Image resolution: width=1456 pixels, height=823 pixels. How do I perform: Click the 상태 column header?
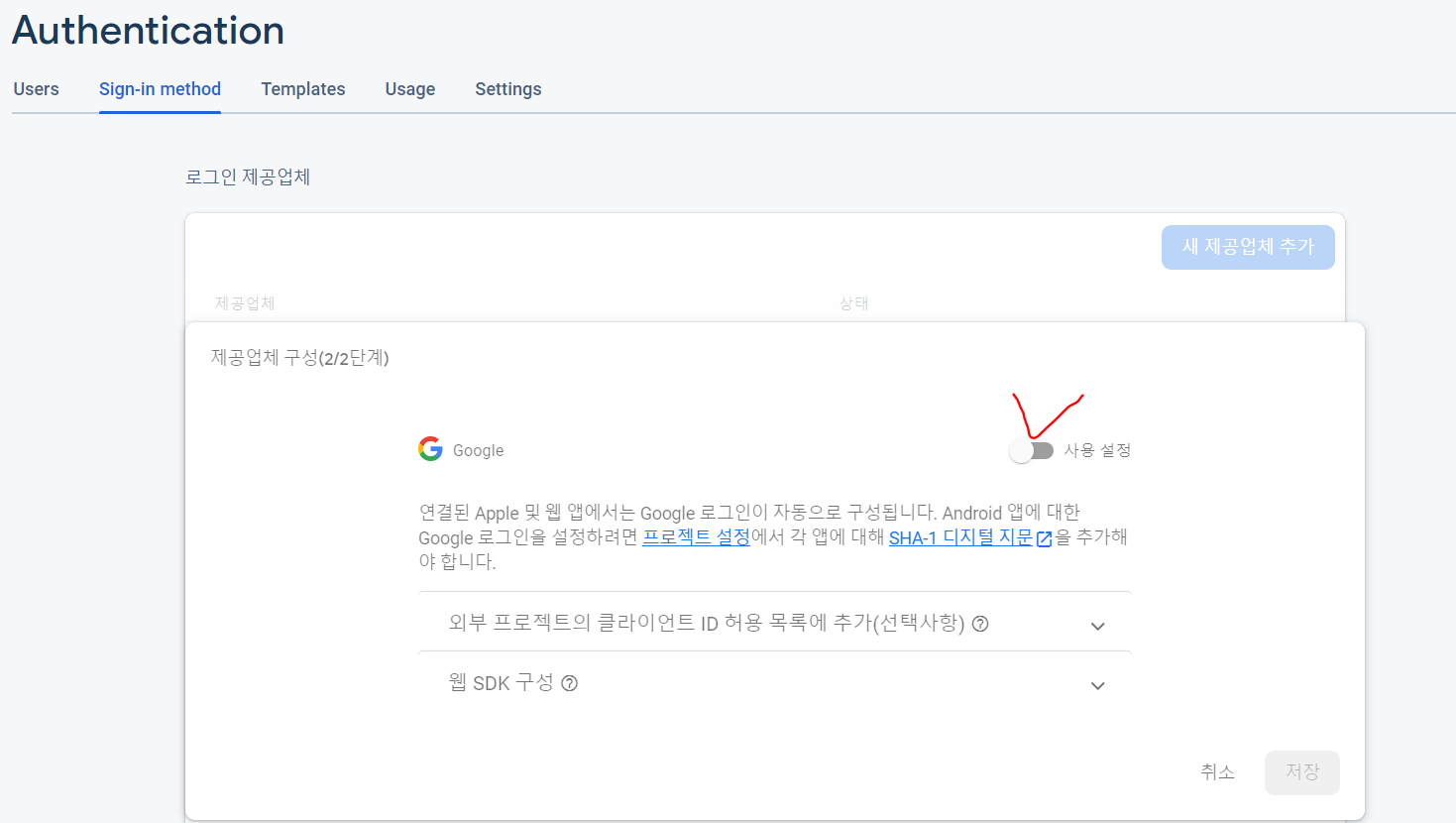point(853,303)
